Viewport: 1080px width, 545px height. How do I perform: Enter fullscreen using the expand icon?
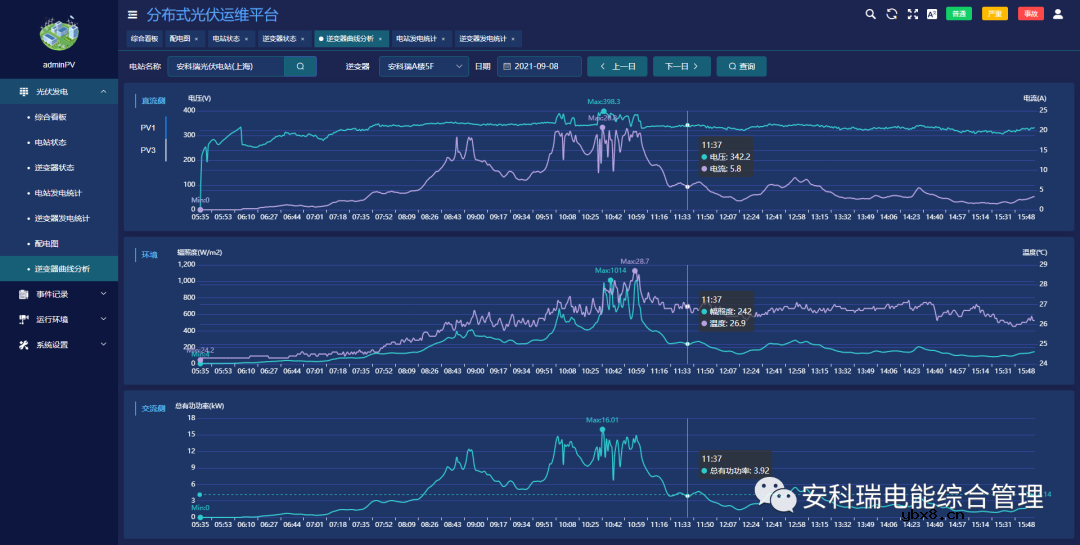pyautogui.click(x=912, y=14)
